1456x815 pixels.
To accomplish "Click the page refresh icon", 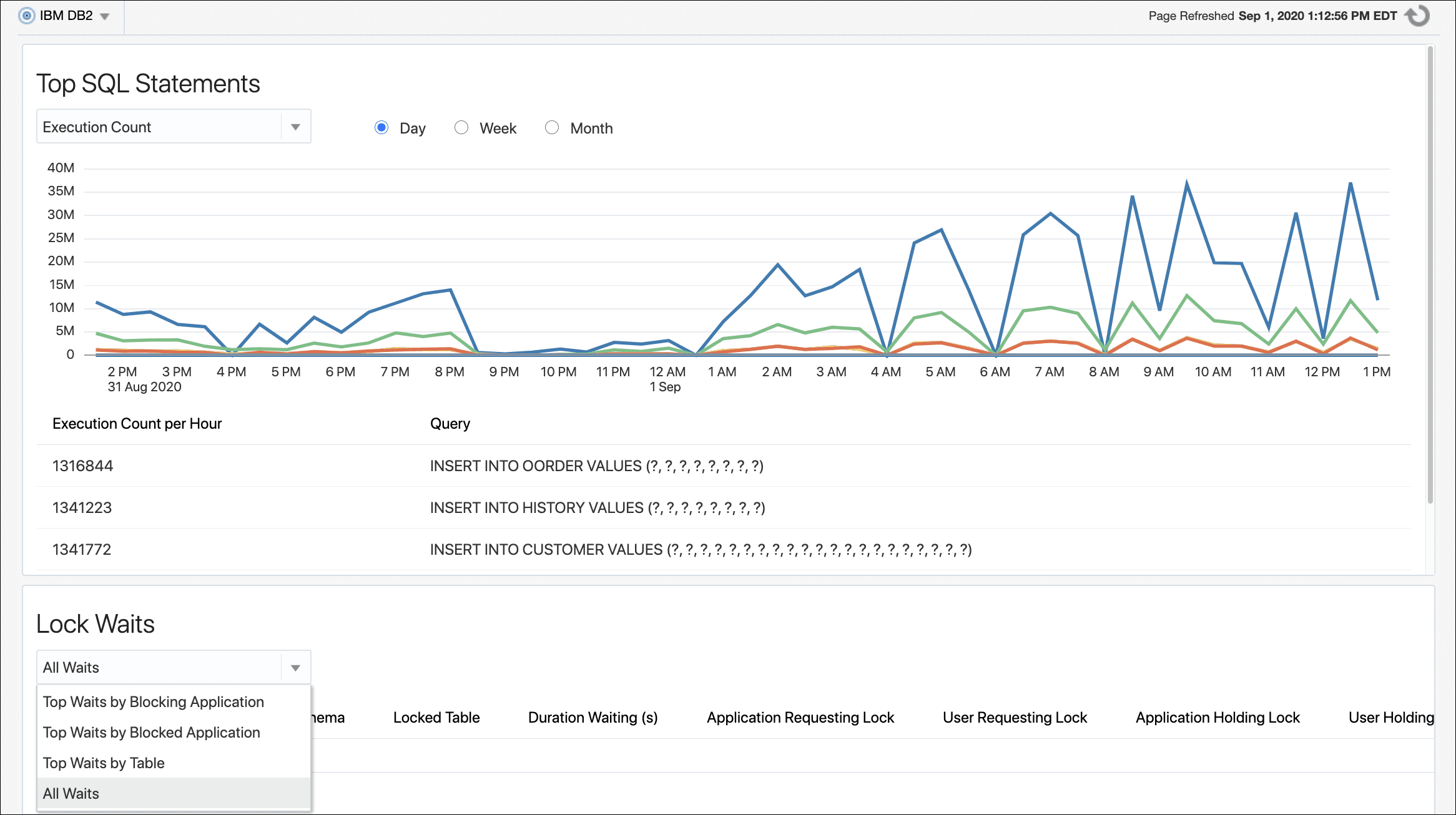I will click(x=1417, y=16).
